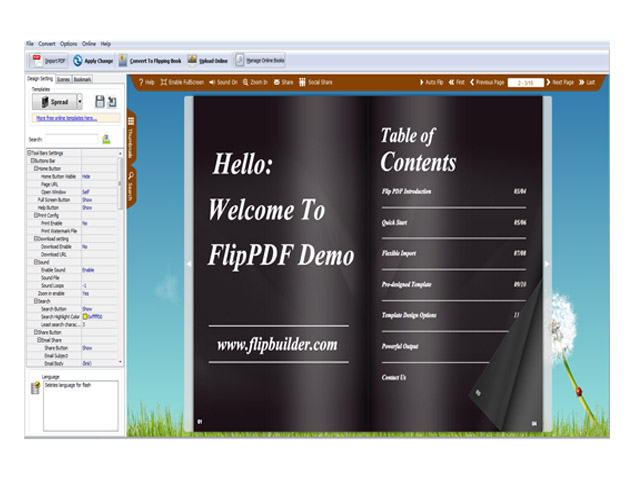Collapse the Search node in the settings tree
630x480 pixels.
35,301
